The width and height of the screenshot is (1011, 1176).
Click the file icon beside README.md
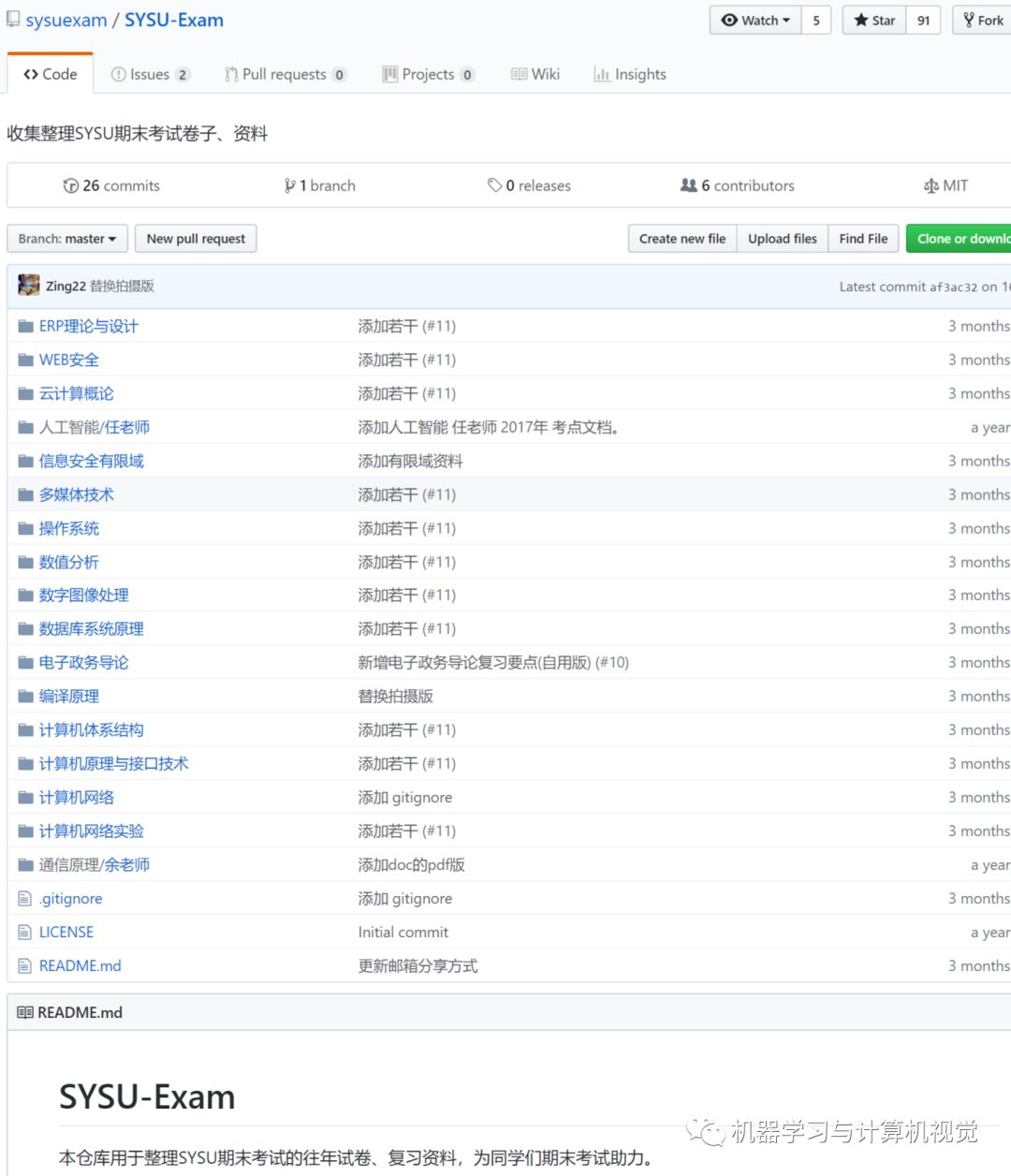tap(25, 965)
